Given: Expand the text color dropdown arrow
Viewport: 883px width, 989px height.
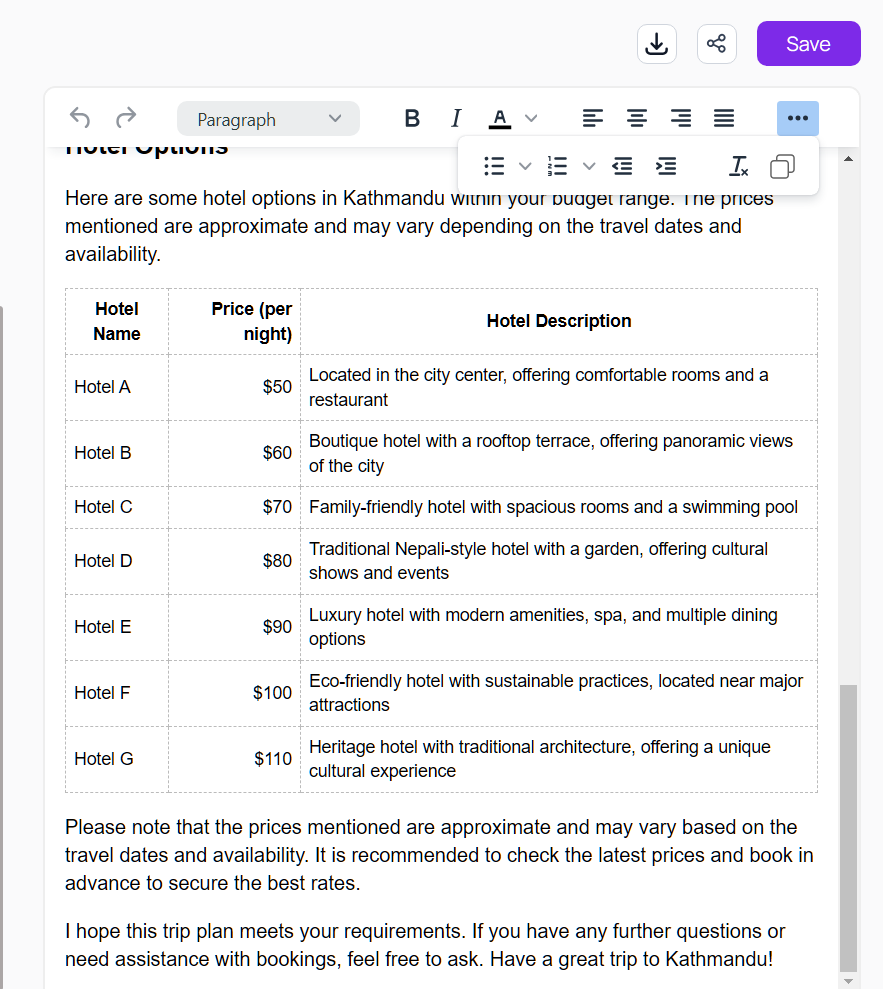Looking at the screenshot, I should (531, 118).
